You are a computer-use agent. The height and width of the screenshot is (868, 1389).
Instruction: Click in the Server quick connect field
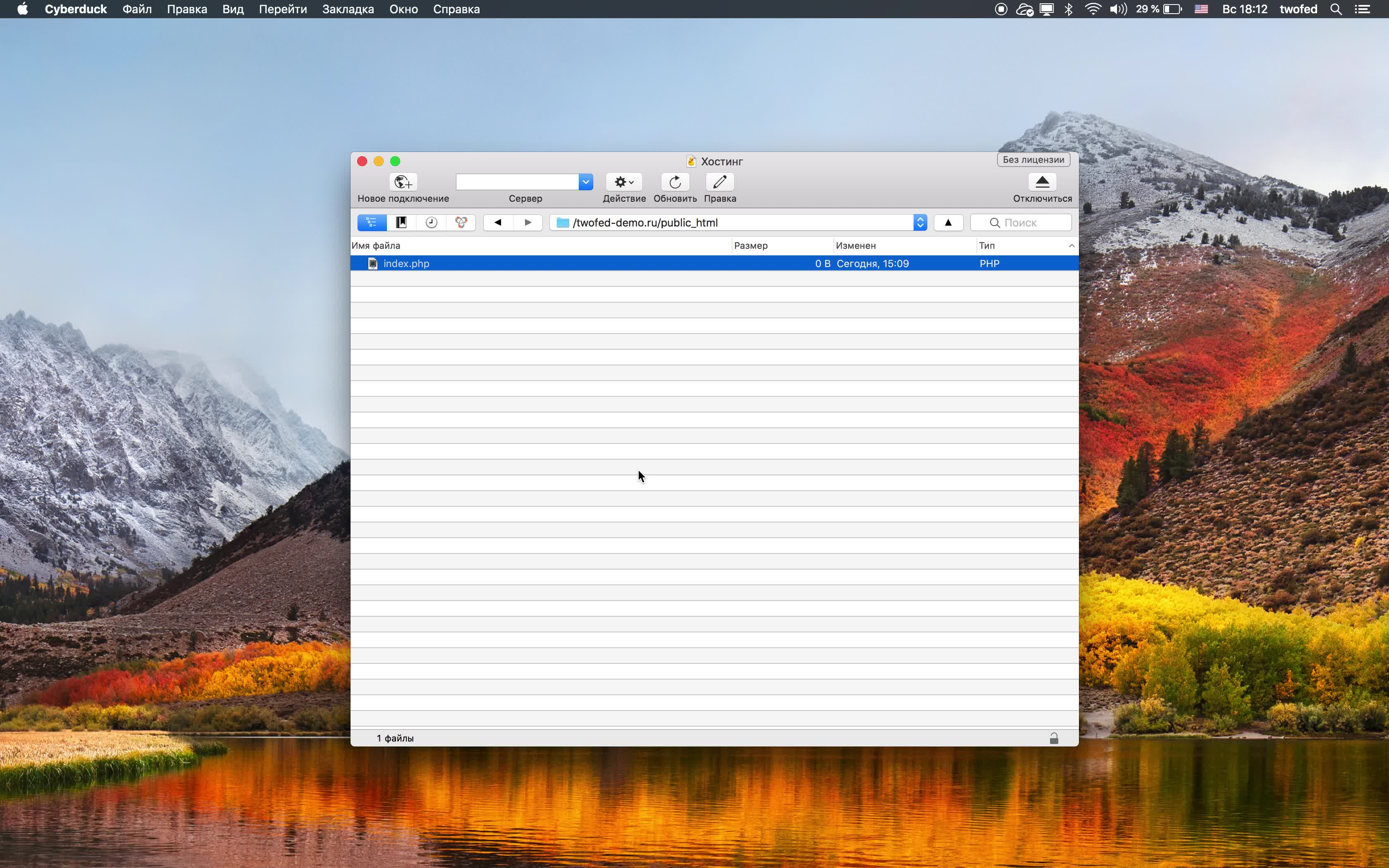(x=517, y=182)
